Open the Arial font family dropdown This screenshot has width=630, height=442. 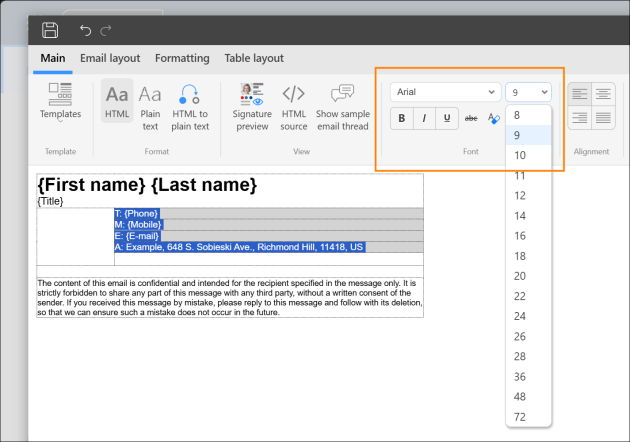tap(446, 92)
